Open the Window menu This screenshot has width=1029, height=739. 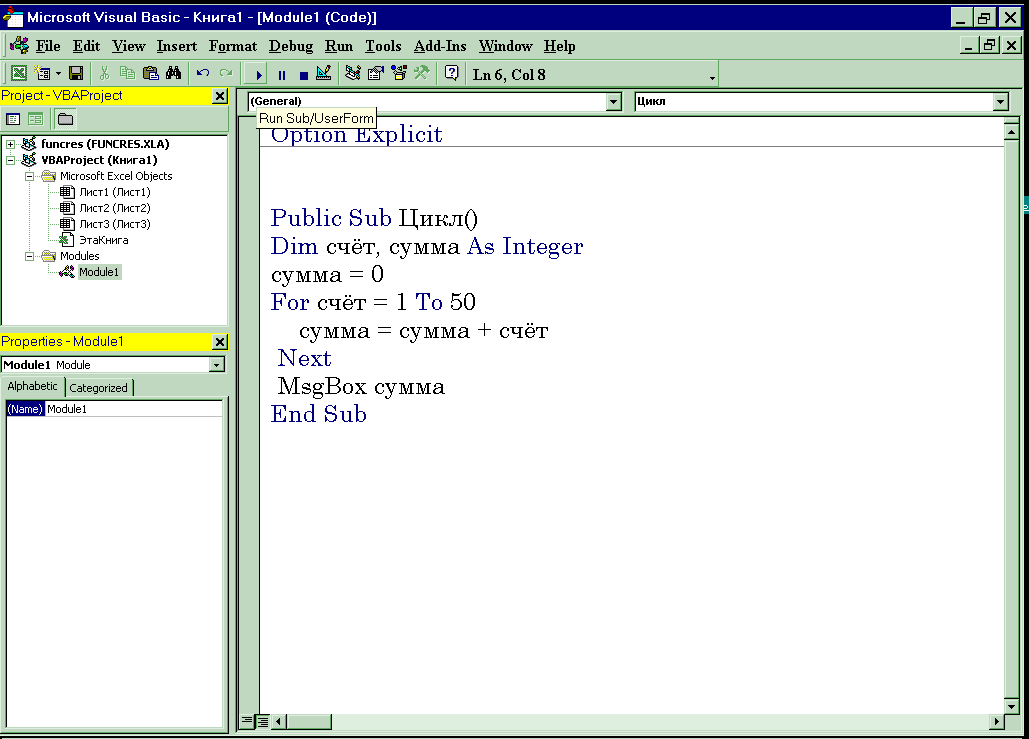(x=505, y=46)
